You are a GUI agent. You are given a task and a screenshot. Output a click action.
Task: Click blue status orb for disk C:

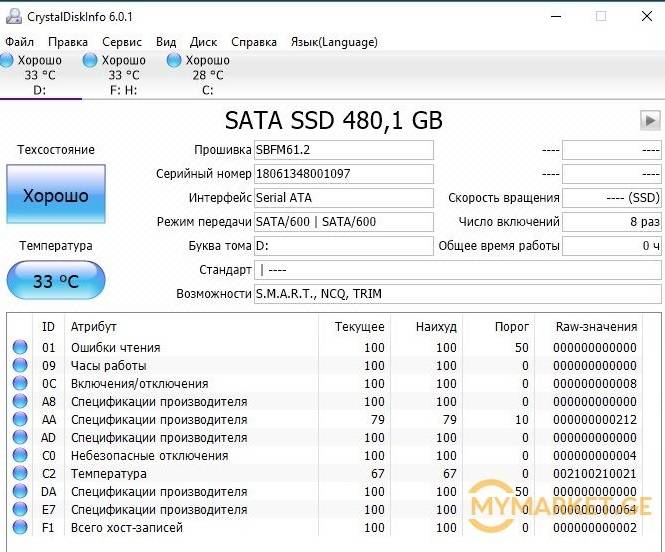(x=173, y=60)
